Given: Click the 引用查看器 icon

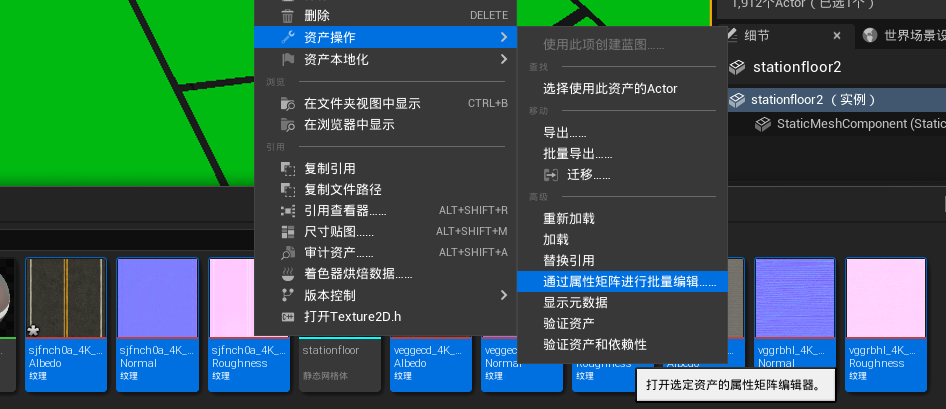Looking at the screenshot, I should pos(287,211).
